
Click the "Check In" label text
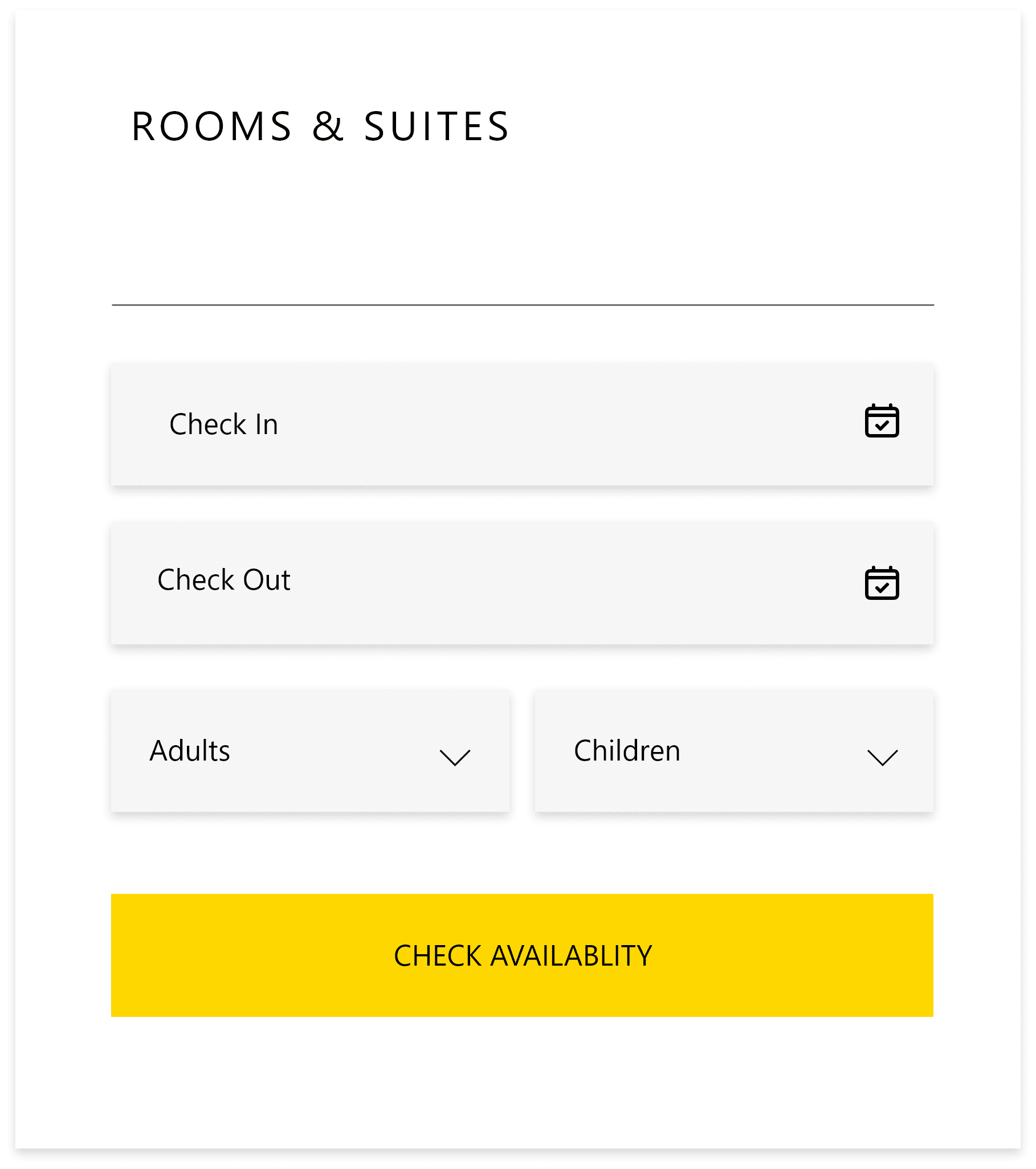pos(224,424)
